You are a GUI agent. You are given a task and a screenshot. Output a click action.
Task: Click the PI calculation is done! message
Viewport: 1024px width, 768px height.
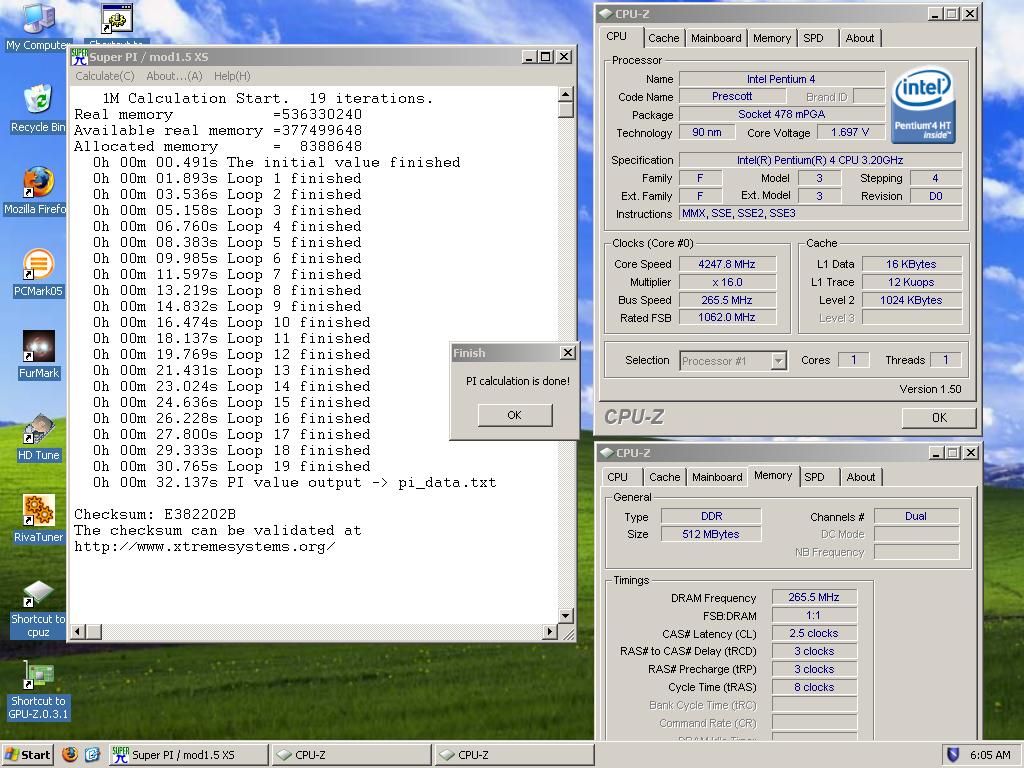tap(517, 381)
